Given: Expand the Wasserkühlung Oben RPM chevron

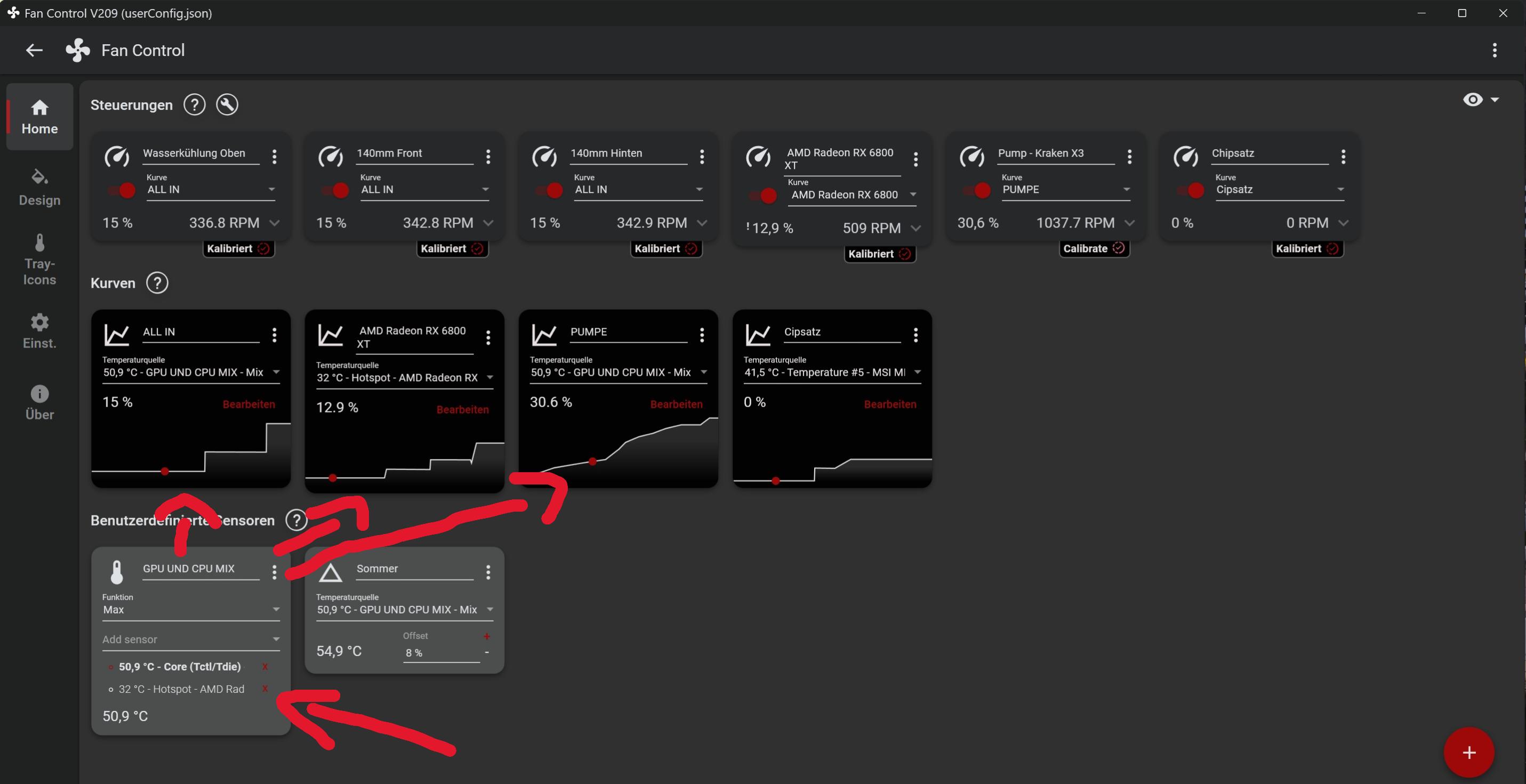Looking at the screenshot, I should [x=274, y=223].
